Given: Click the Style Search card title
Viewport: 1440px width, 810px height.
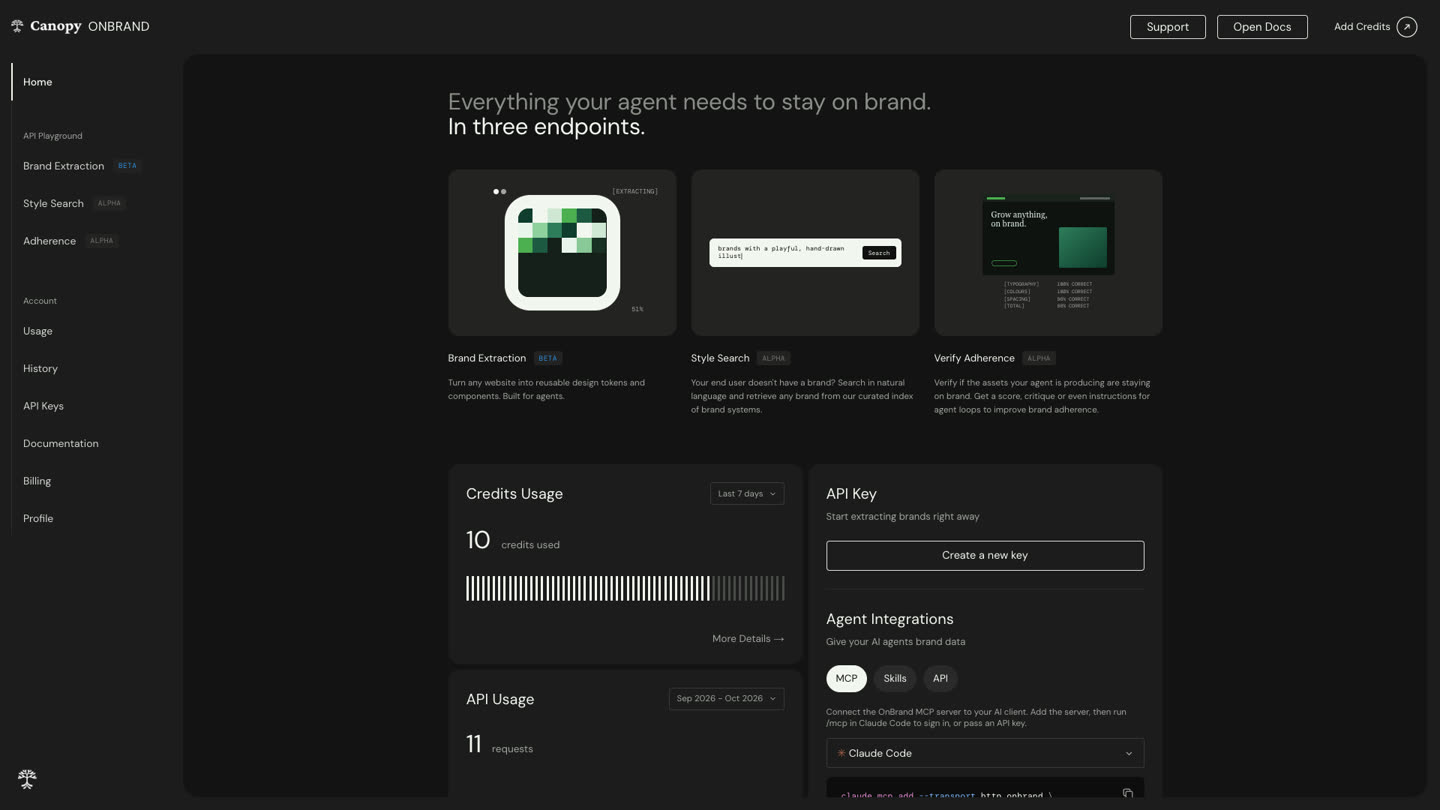Looking at the screenshot, I should (720, 358).
